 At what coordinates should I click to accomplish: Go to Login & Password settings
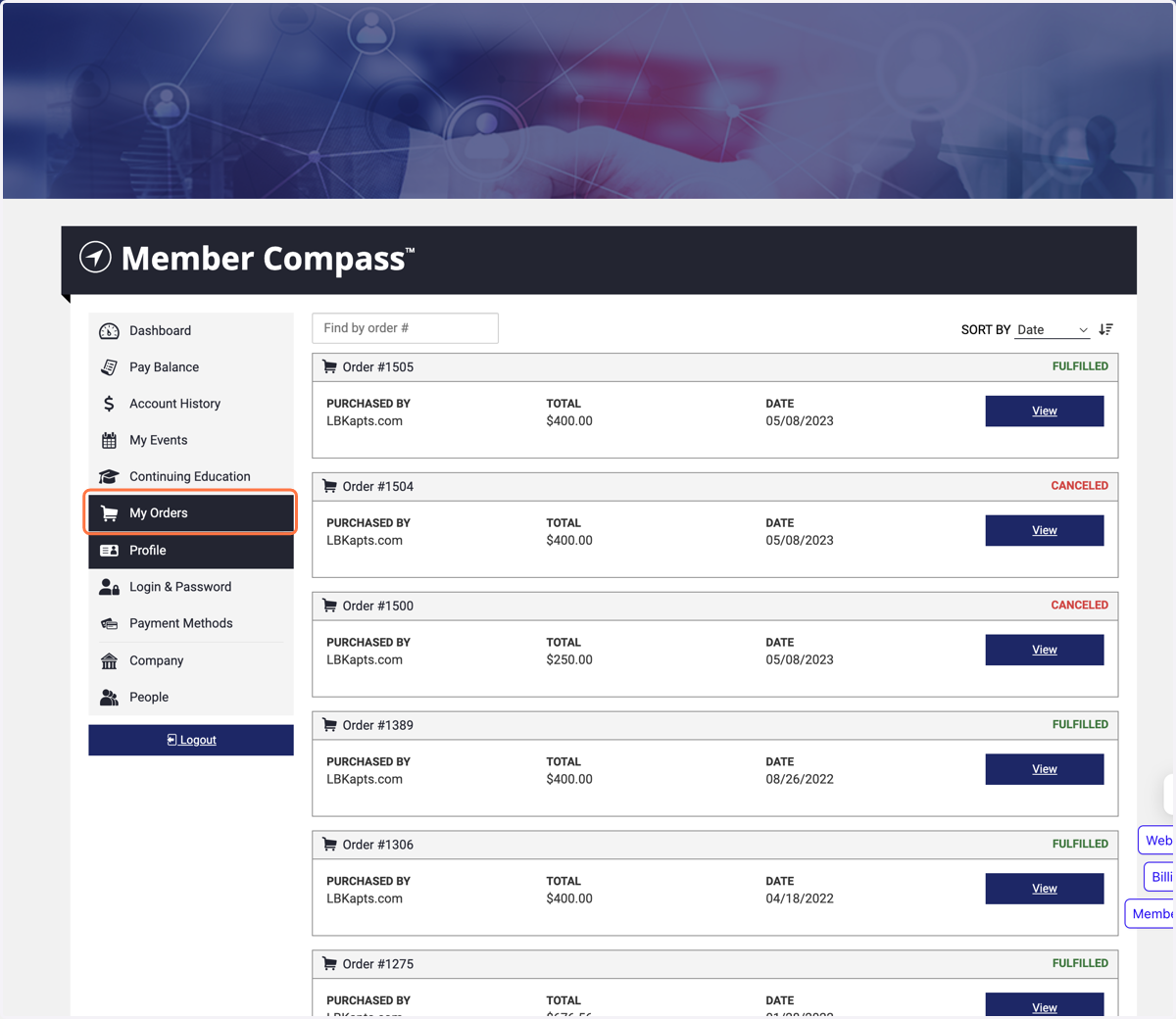tap(191, 587)
